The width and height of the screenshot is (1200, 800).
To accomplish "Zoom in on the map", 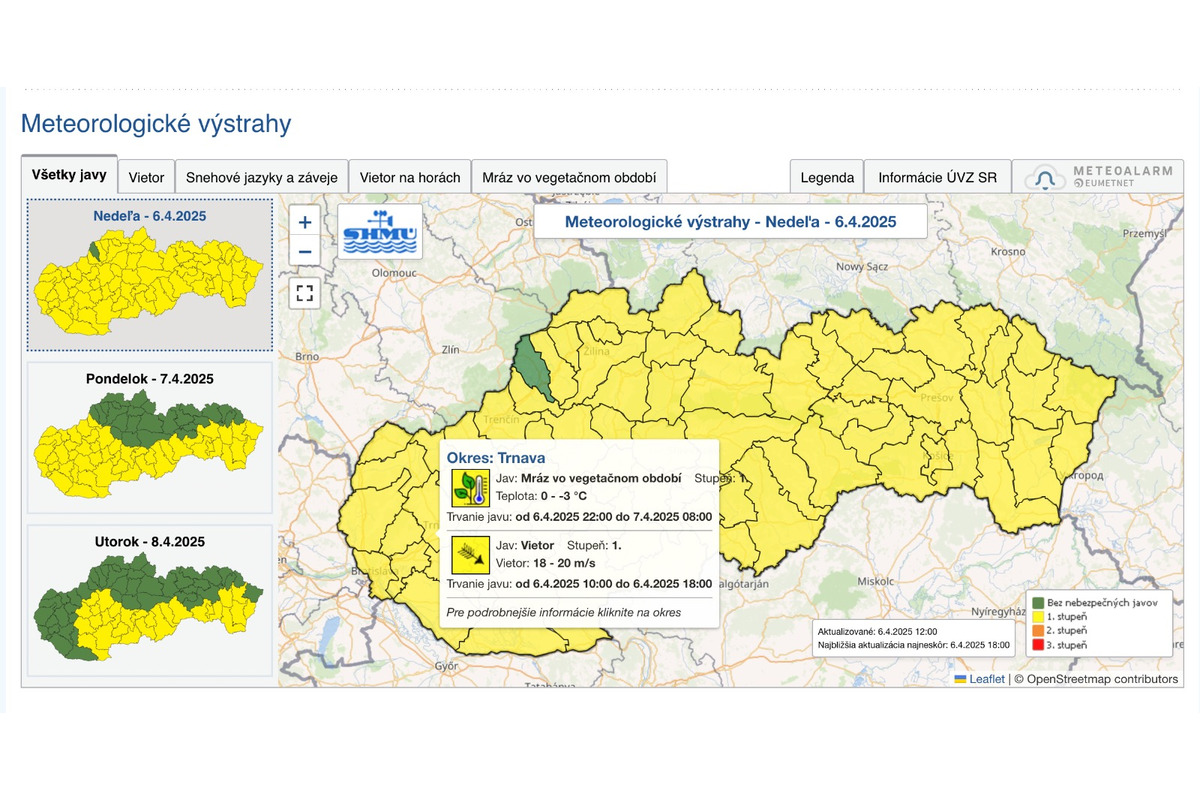I will (305, 222).
